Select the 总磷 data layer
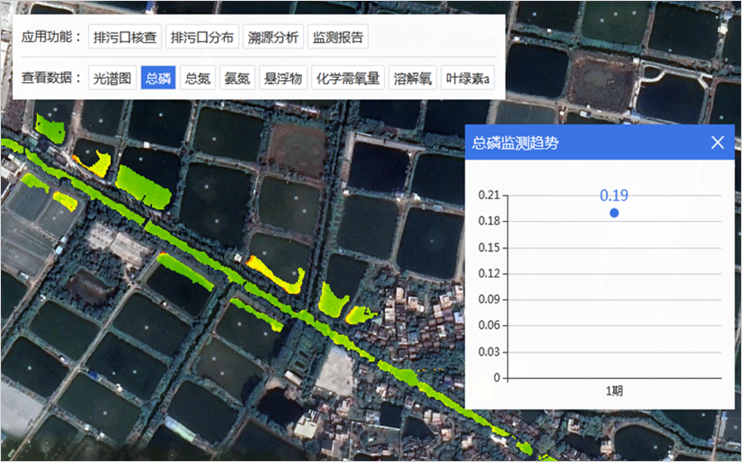The image size is (742, 463). click(x=158, y=78)
